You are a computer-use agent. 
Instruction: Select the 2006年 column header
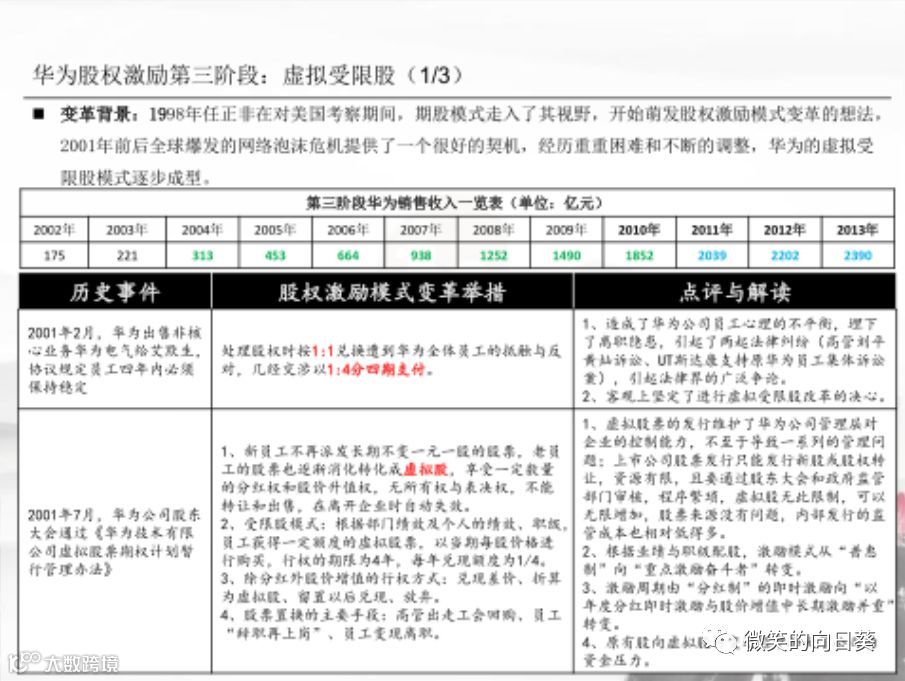tap(347, 230)
